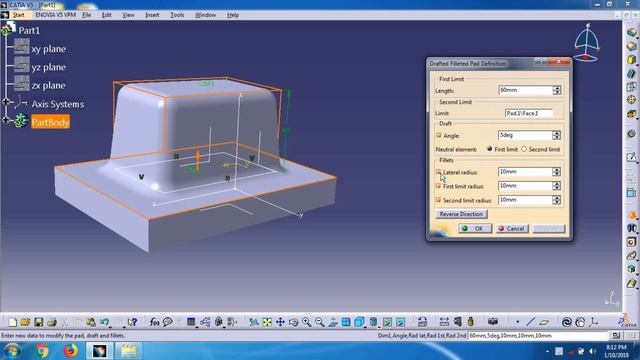Toggle the Second limit radius checkbox
Screen dimensions: 640x360
tap(439, 200)
